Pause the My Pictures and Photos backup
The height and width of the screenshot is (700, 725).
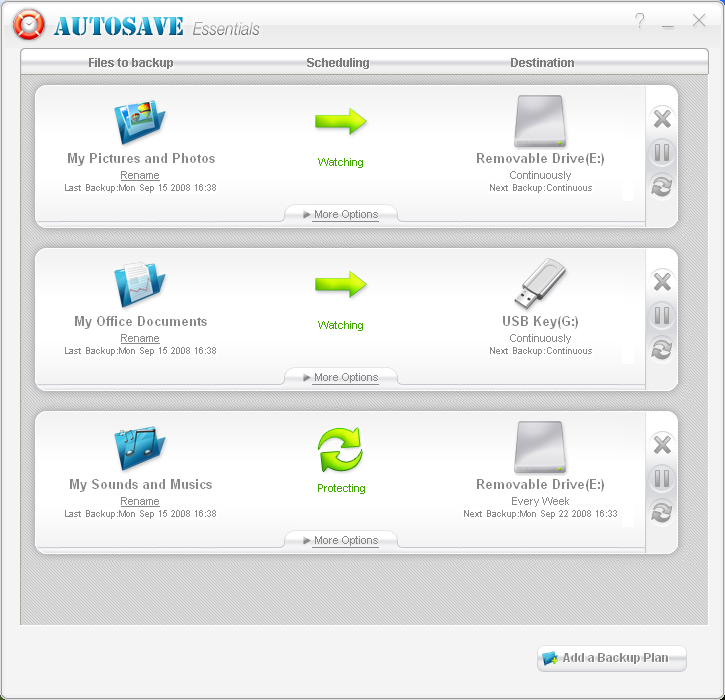click(661, 153)
